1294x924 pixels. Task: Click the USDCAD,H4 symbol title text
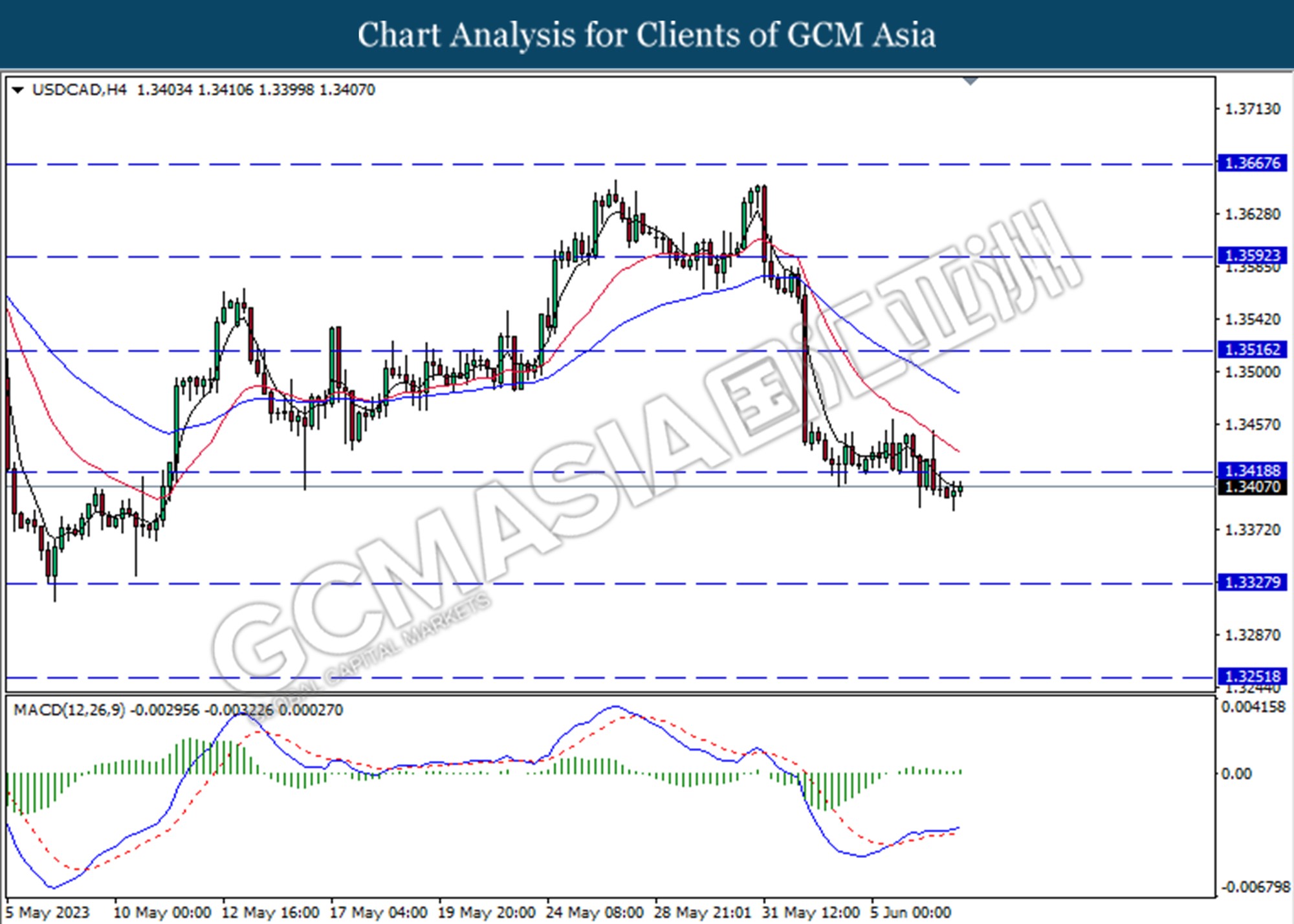coord(80,90)
